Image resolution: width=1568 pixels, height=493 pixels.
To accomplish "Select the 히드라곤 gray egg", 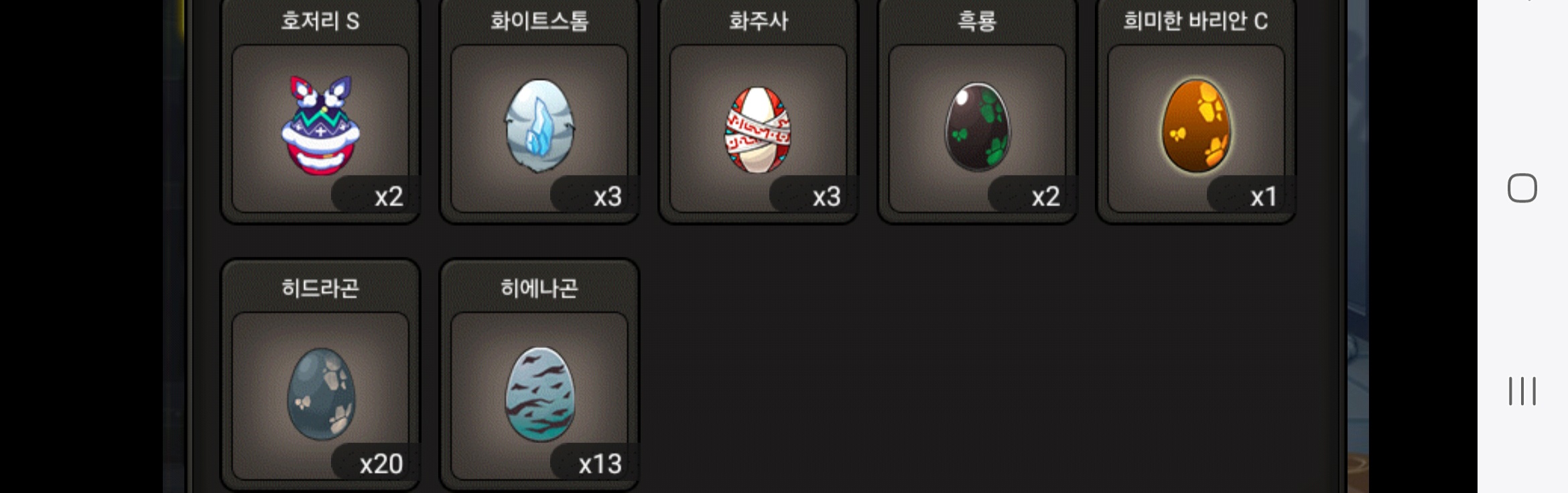I will (321, 394).
